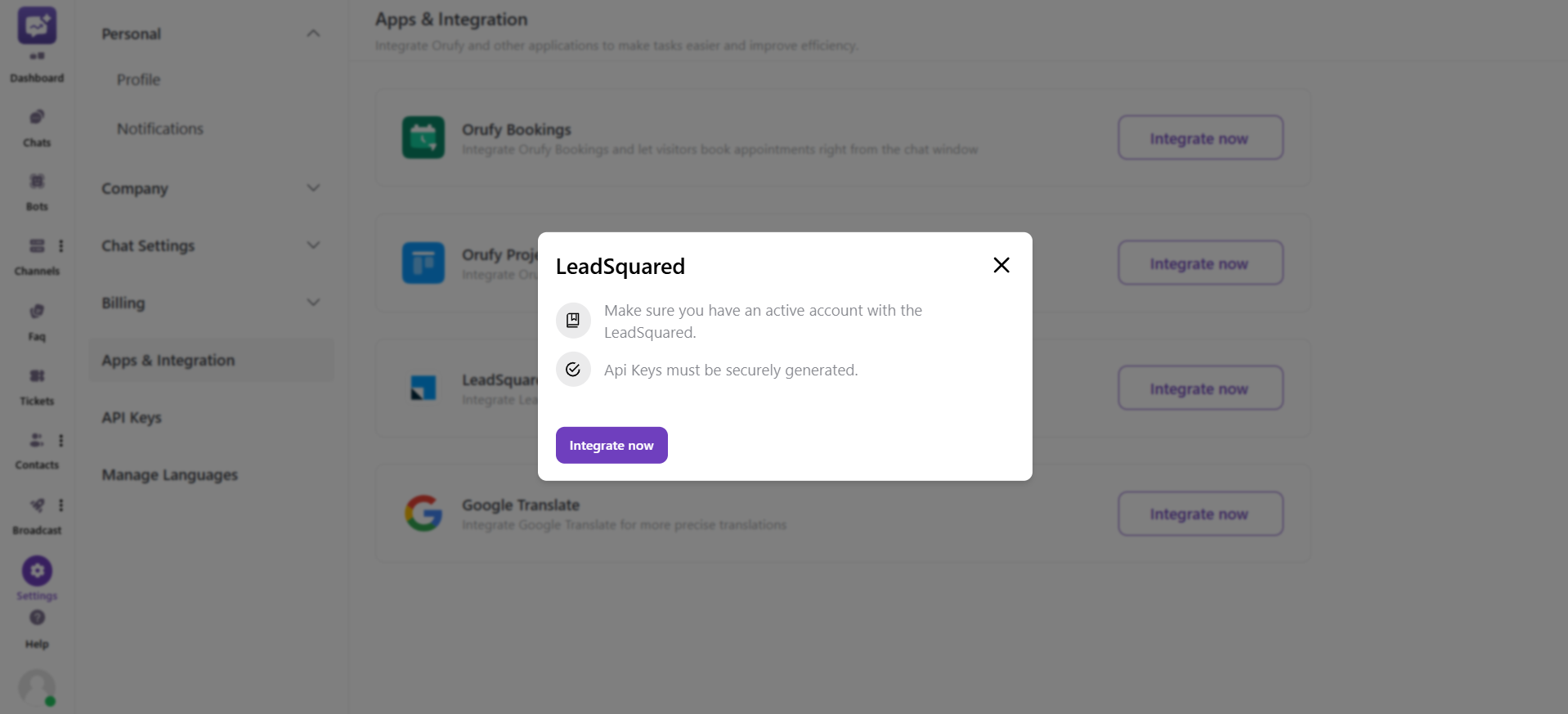The width and height of the screenshot is (1568, 714).
Task: Switch to the API Keys page
Action: (x=131, y=417)
